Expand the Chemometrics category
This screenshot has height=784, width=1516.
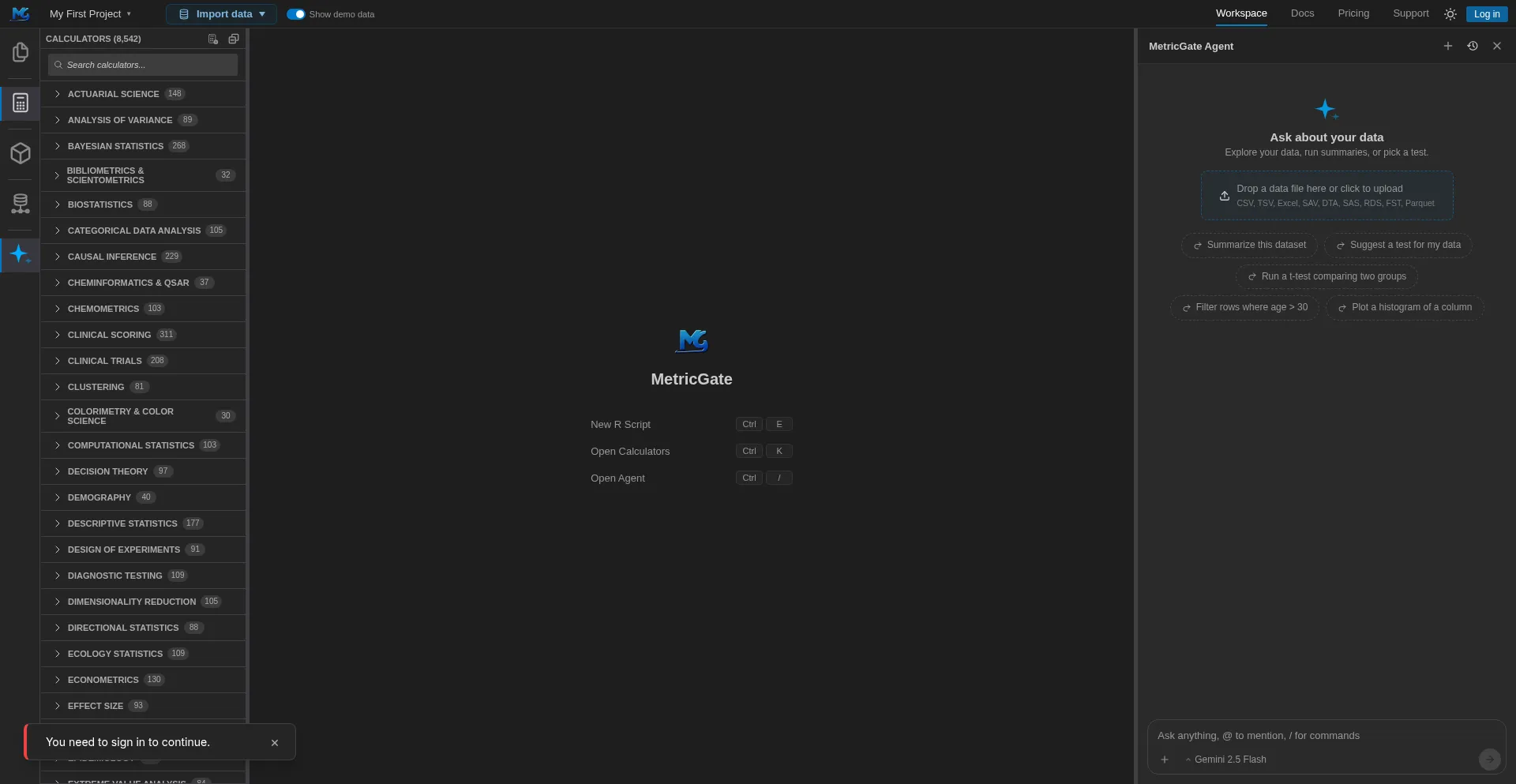143,309
